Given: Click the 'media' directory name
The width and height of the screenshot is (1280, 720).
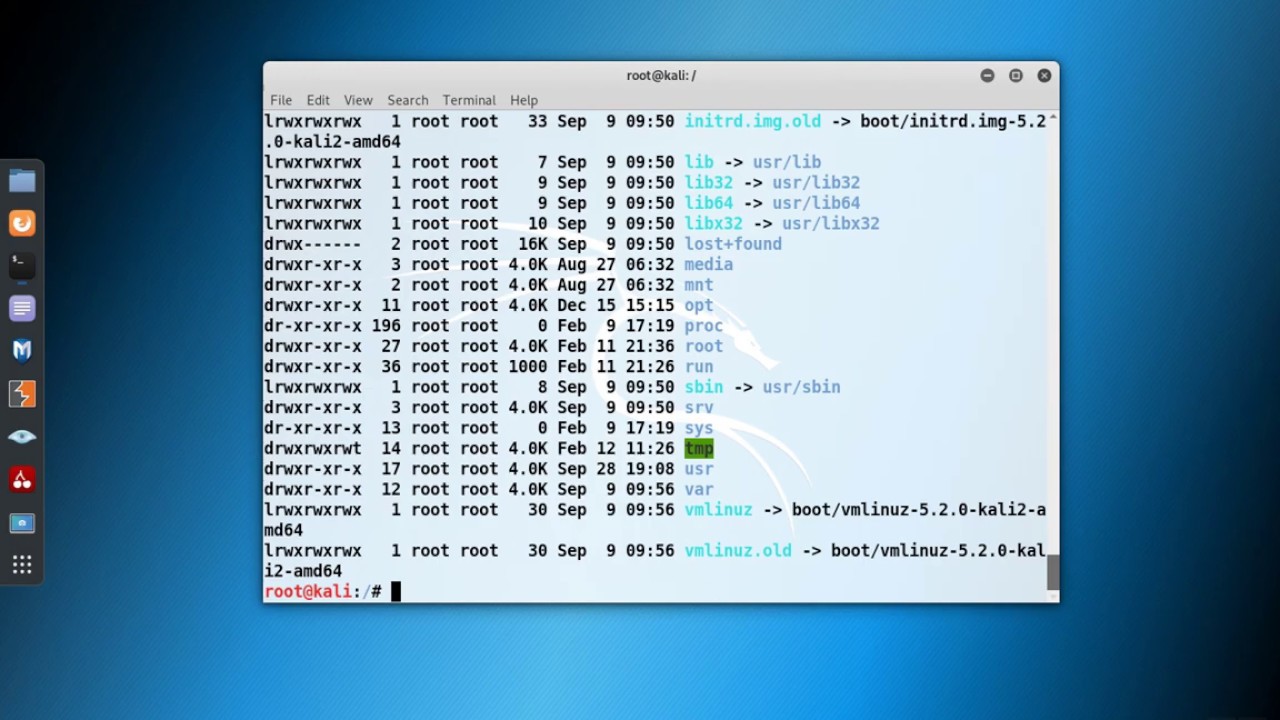Looking at the screenshot, I should (x=709, y=264).
